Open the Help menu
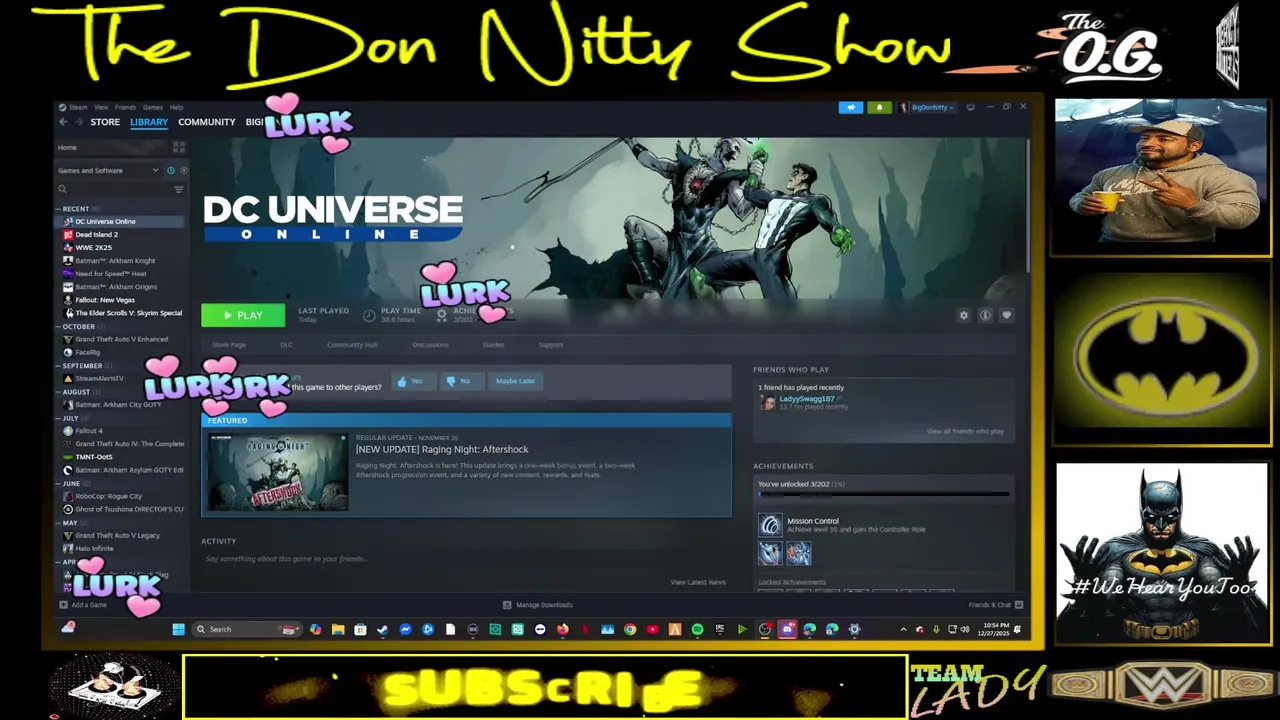The width and height of the screenshot is (1280, 720). click(x=176, y=107)
